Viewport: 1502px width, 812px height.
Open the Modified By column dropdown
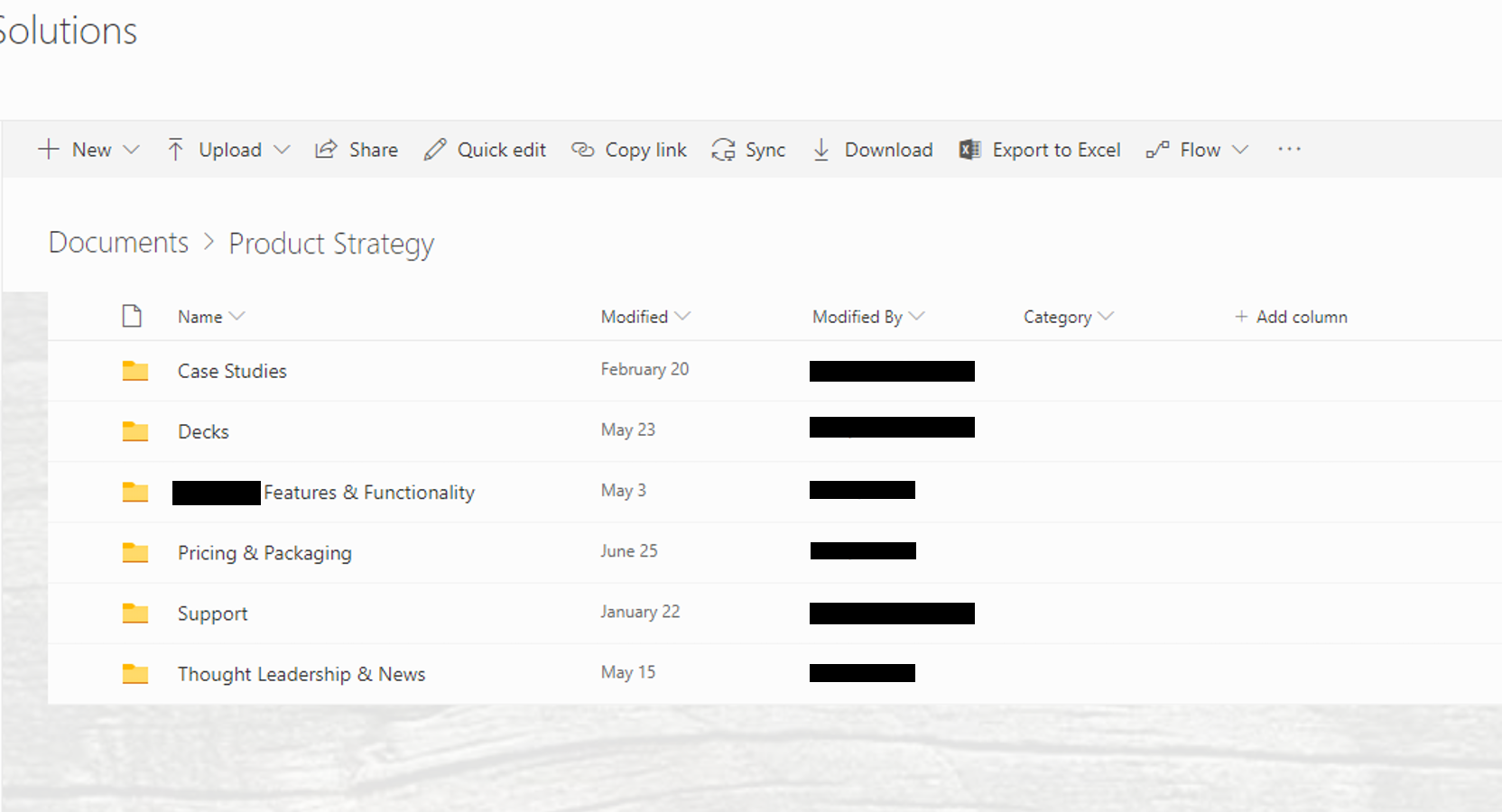pyautogui.click(x=917, y=316)
